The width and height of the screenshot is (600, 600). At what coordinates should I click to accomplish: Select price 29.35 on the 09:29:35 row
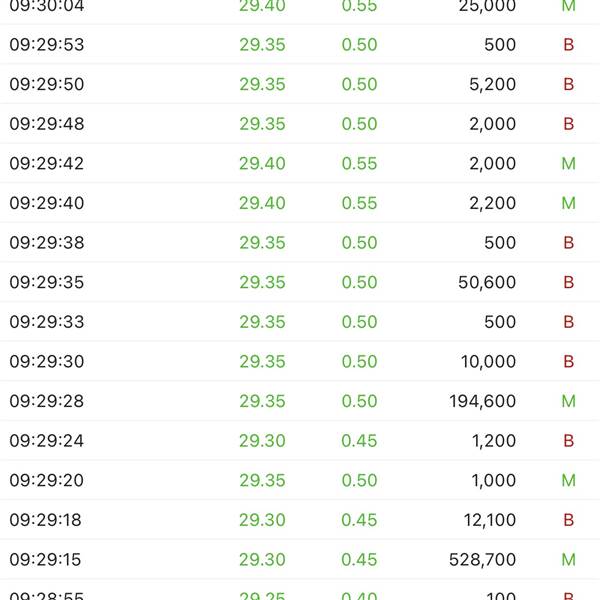point(262,282)
